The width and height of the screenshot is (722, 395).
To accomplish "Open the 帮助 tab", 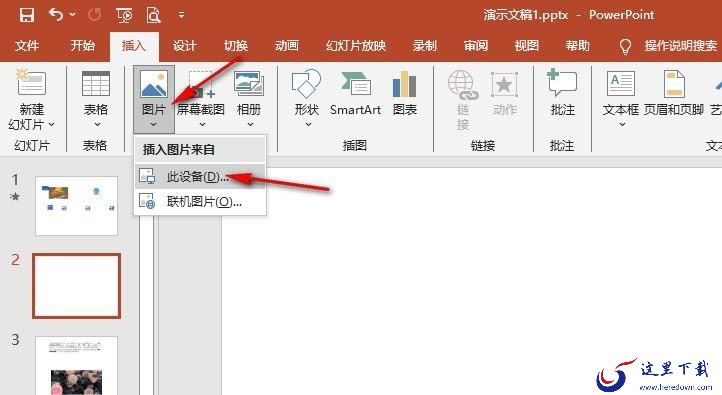I will tap(577, 46).
